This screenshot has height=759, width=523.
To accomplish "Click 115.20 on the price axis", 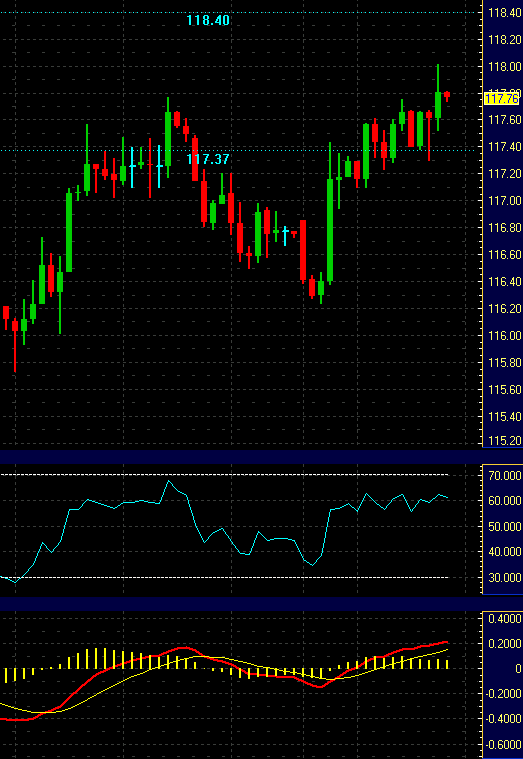I will click(505, 440).
